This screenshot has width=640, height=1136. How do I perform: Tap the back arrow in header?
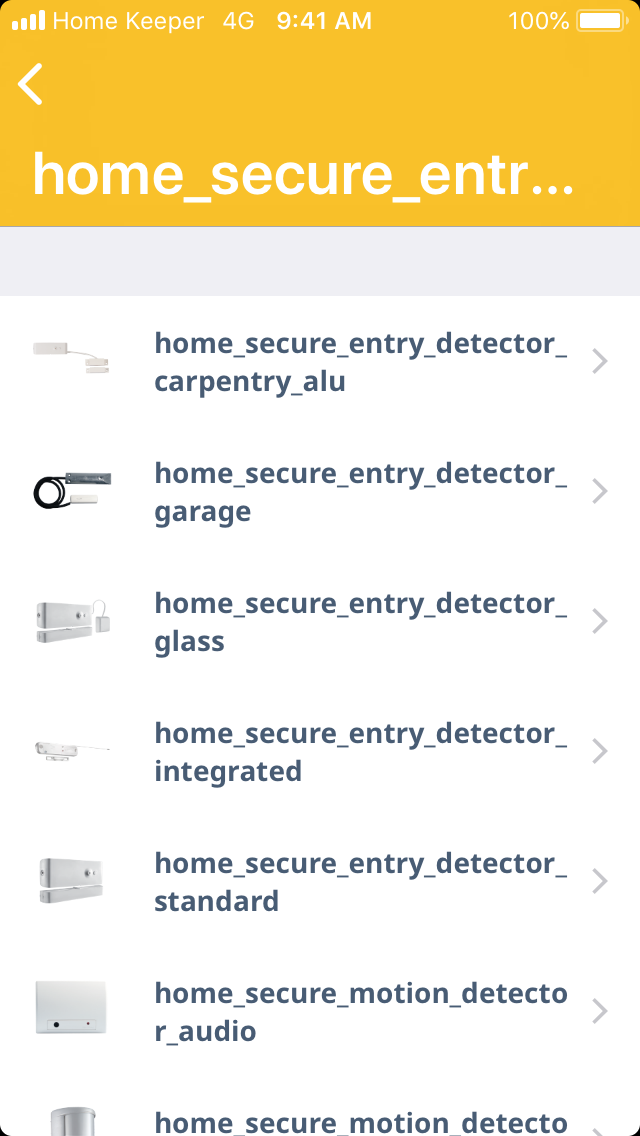pos(31,84)
